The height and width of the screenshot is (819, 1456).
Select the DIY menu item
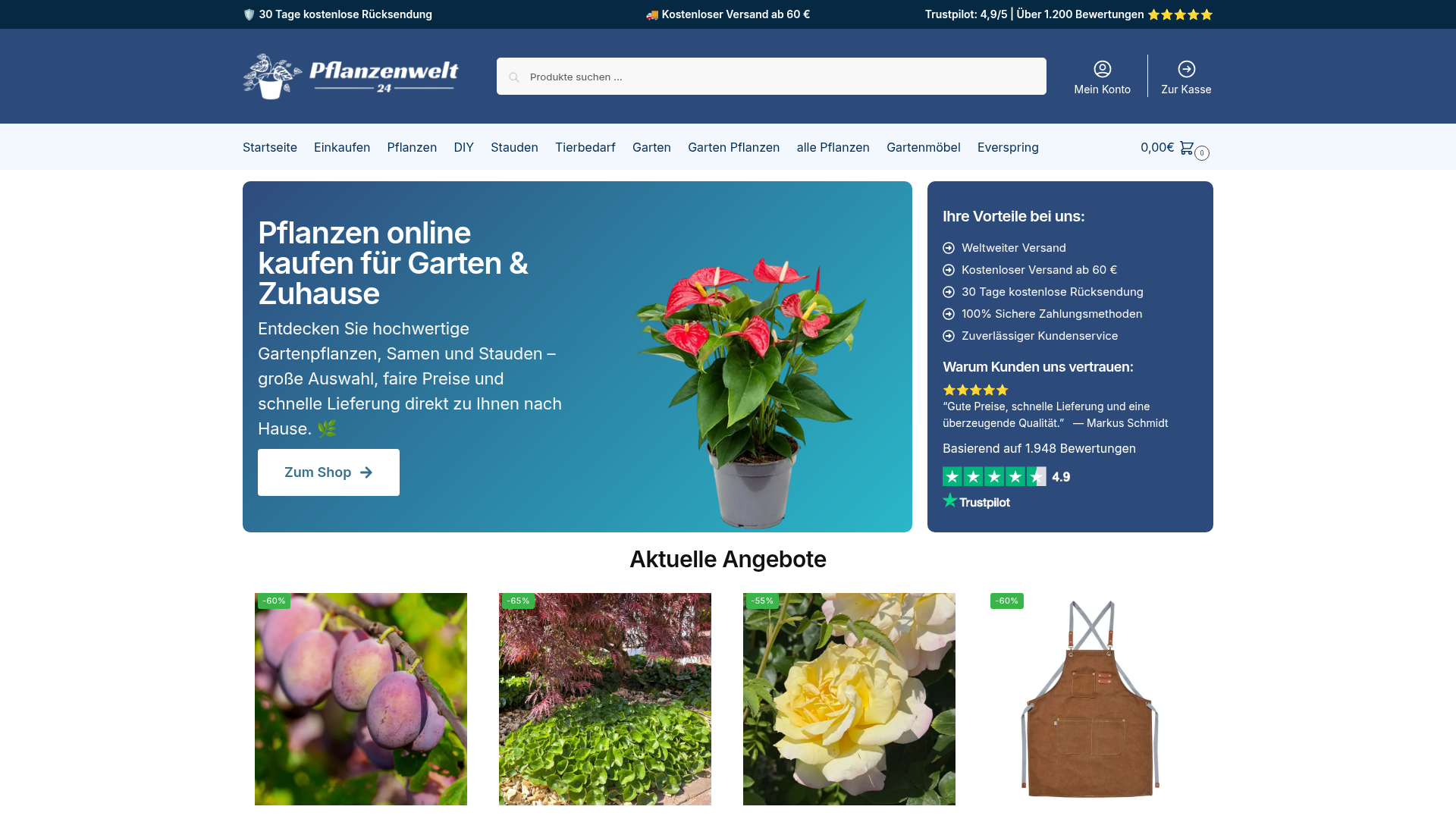pos(463,147)
